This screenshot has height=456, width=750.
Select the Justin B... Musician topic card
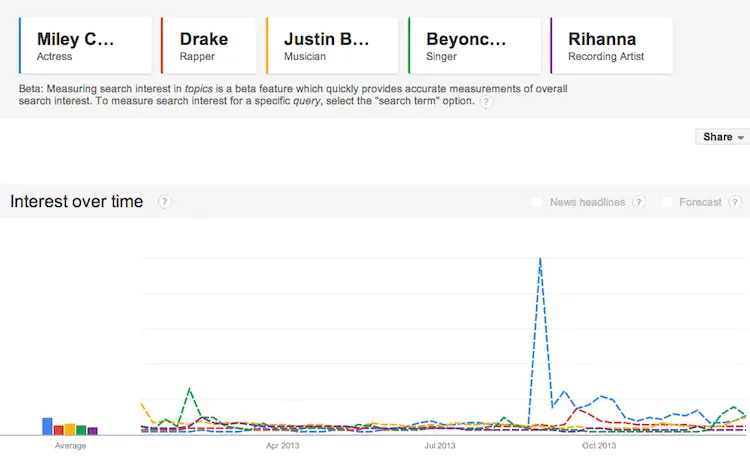332,46
